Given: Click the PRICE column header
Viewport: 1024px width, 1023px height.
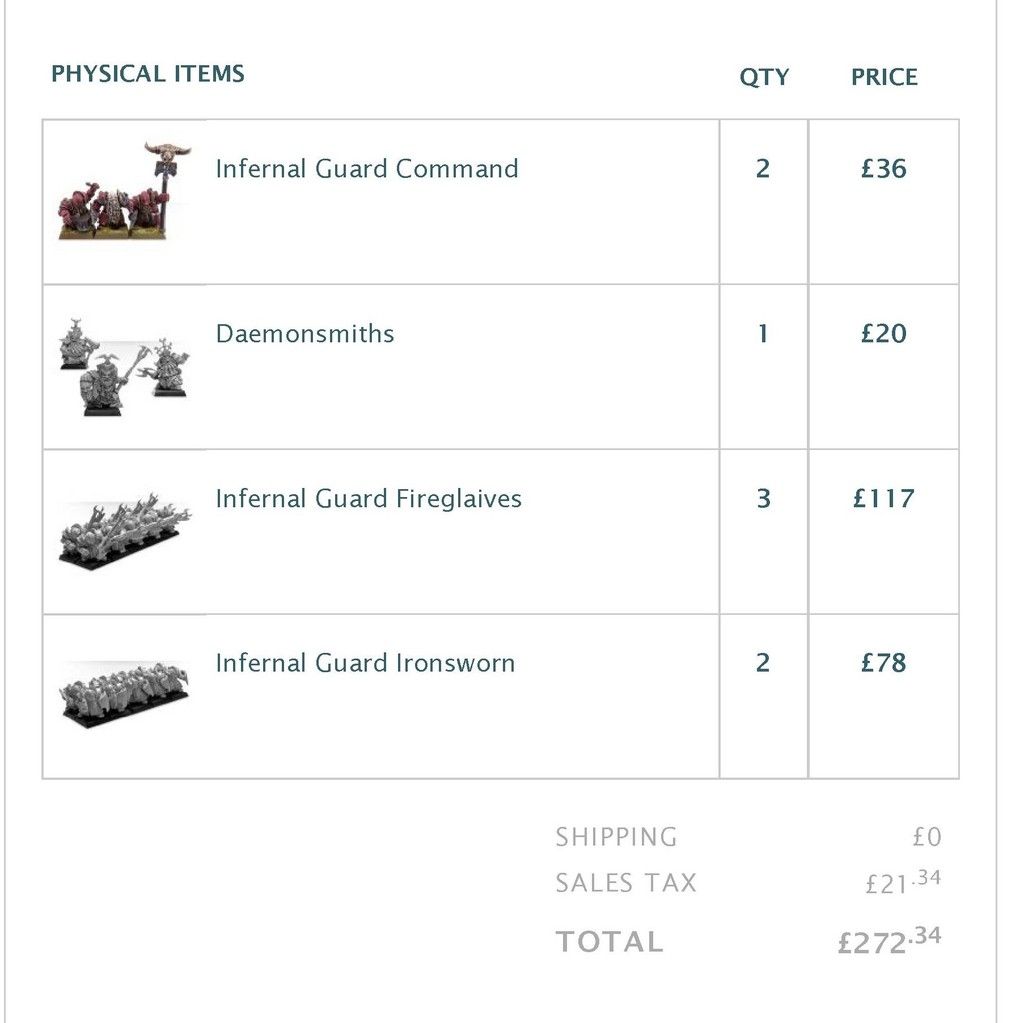Looking at the screenshot, I should tap(884, 77).
